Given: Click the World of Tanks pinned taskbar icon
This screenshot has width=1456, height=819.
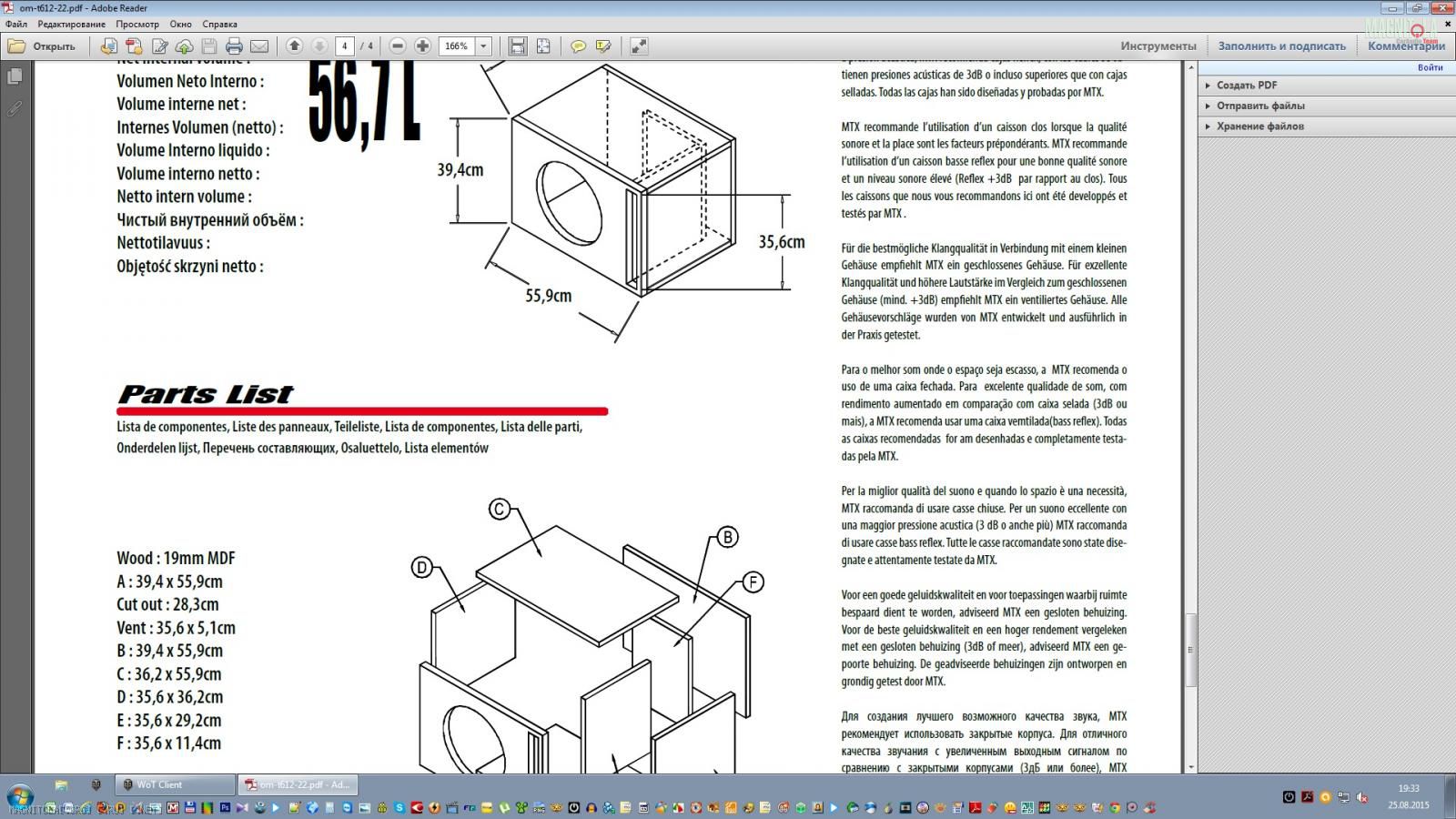Looking at the screenshot, I should [96, 784].
